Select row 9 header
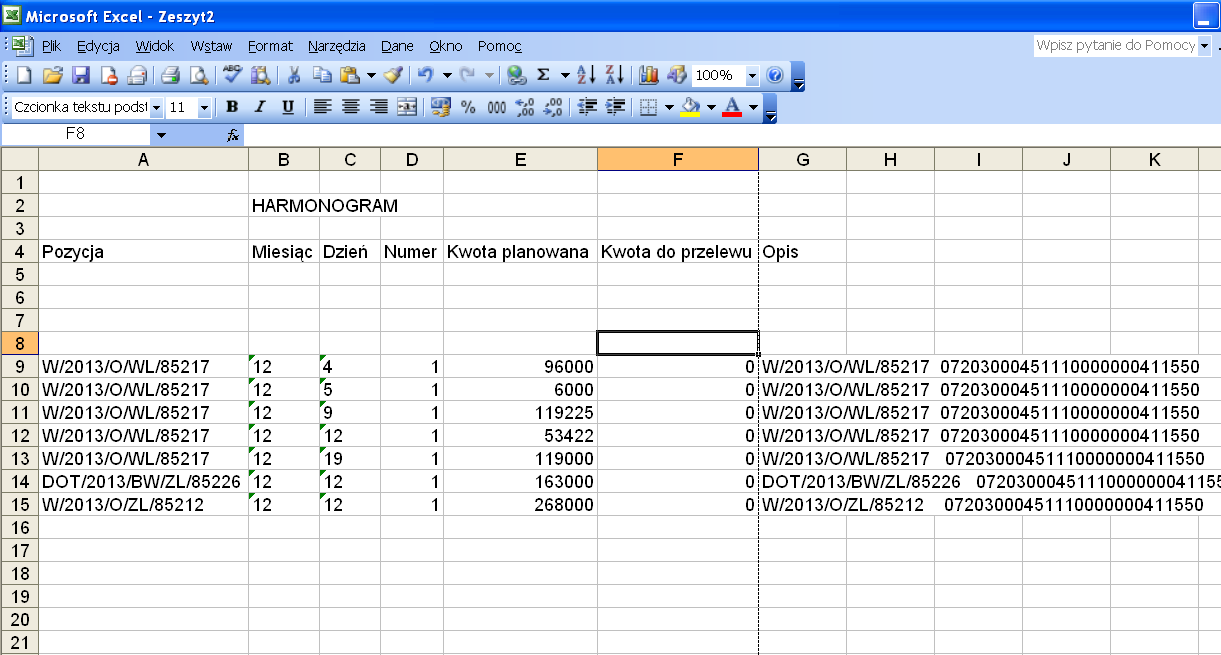Image resolution: width=1221 pixels, height=655 pixels. [19, 366]
